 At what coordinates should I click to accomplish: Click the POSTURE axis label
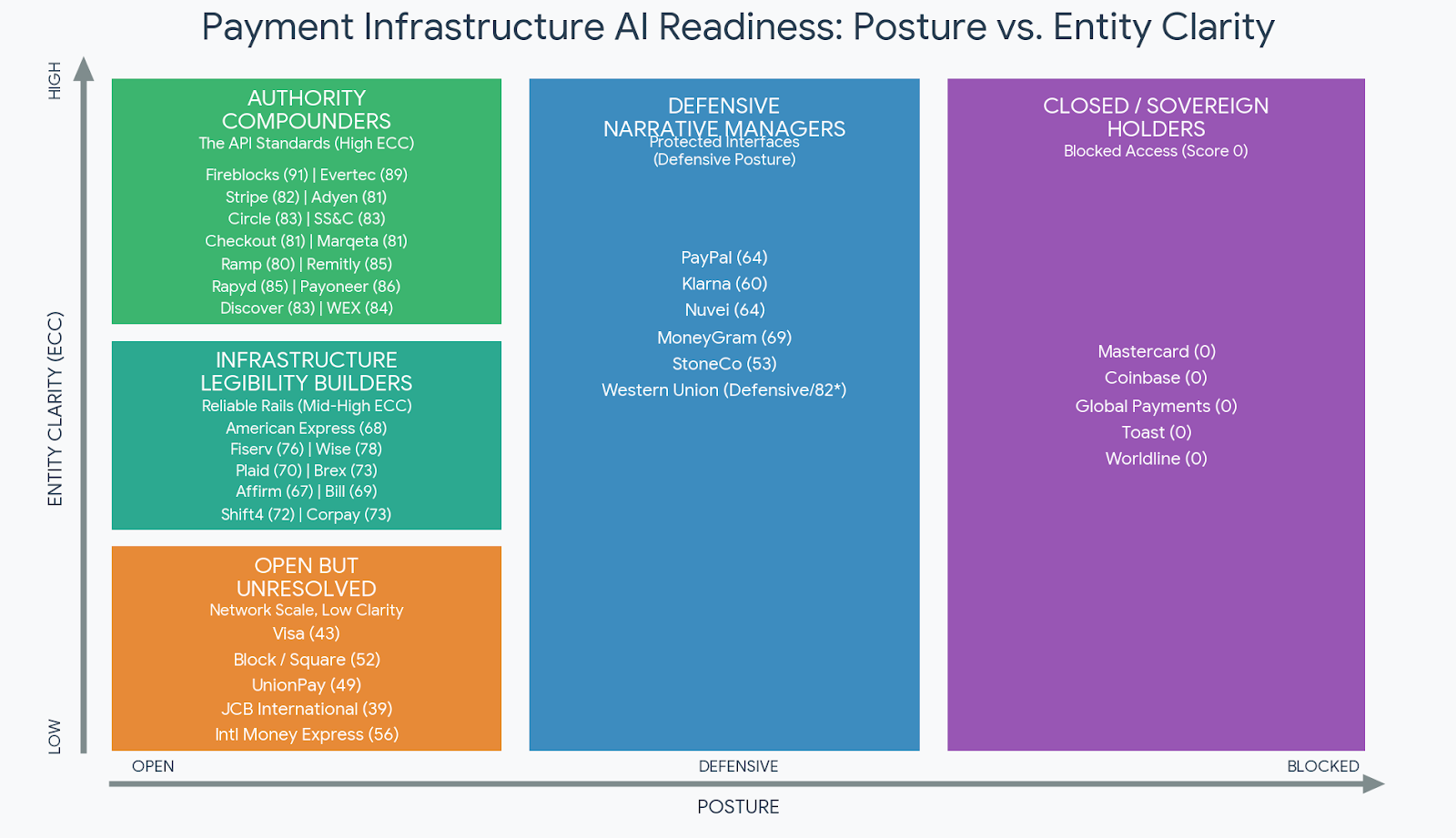point(738,806)
